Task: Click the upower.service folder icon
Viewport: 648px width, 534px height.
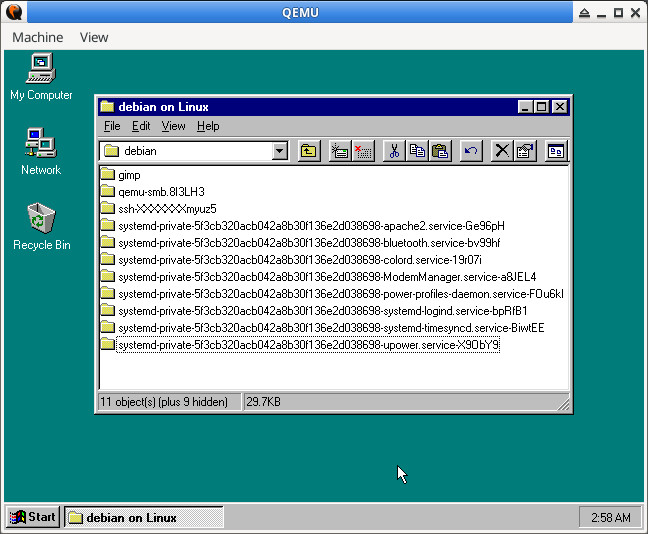Action: click(107, 344)
